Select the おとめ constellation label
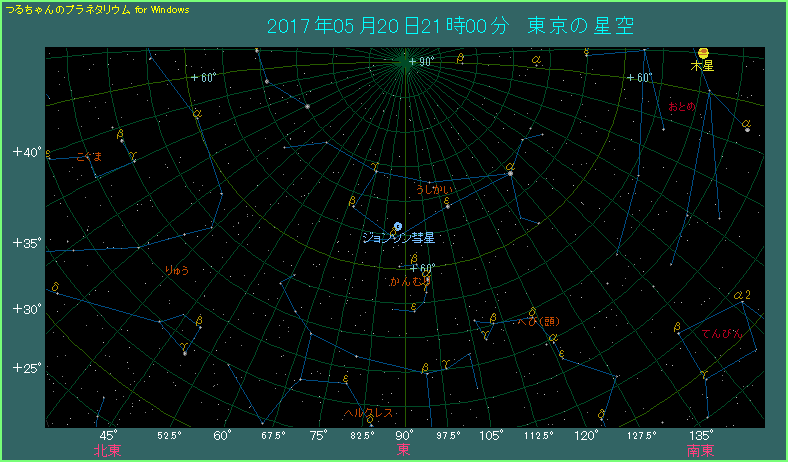Image resolution: width=788 pixels, height=462 pixels. 682,106
